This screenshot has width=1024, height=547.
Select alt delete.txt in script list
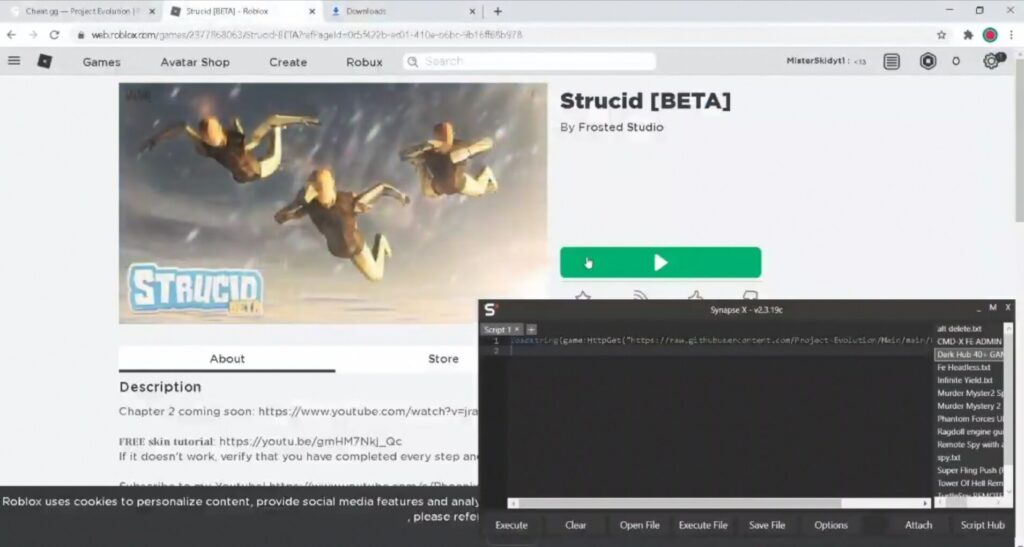[x=959, y=328]
